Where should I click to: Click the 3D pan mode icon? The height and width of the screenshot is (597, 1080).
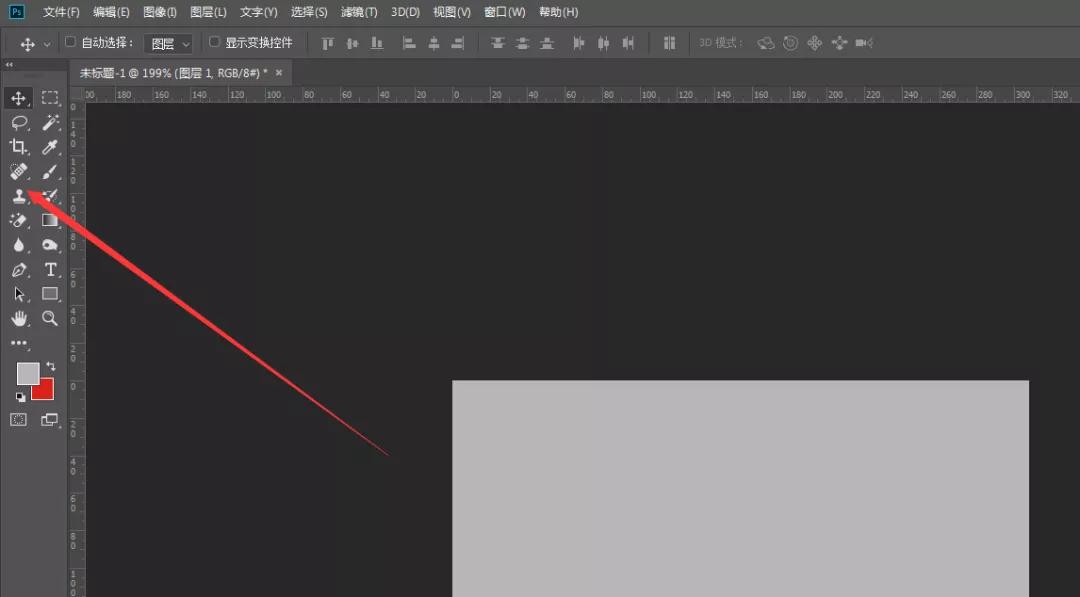click(x=815, y=43)
